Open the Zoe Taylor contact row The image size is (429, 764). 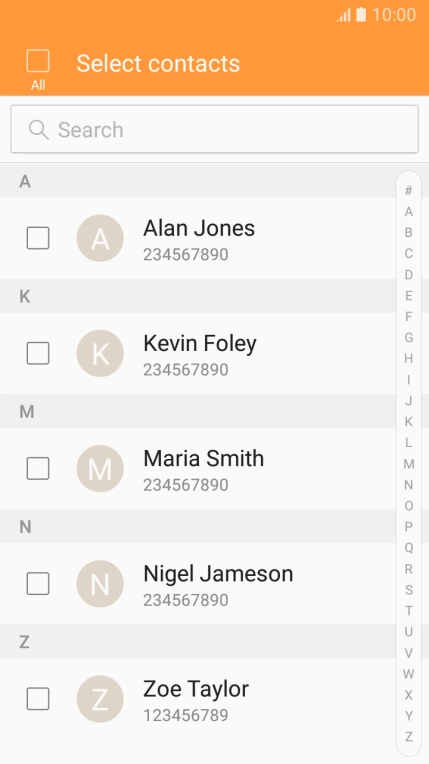point(197,699)
